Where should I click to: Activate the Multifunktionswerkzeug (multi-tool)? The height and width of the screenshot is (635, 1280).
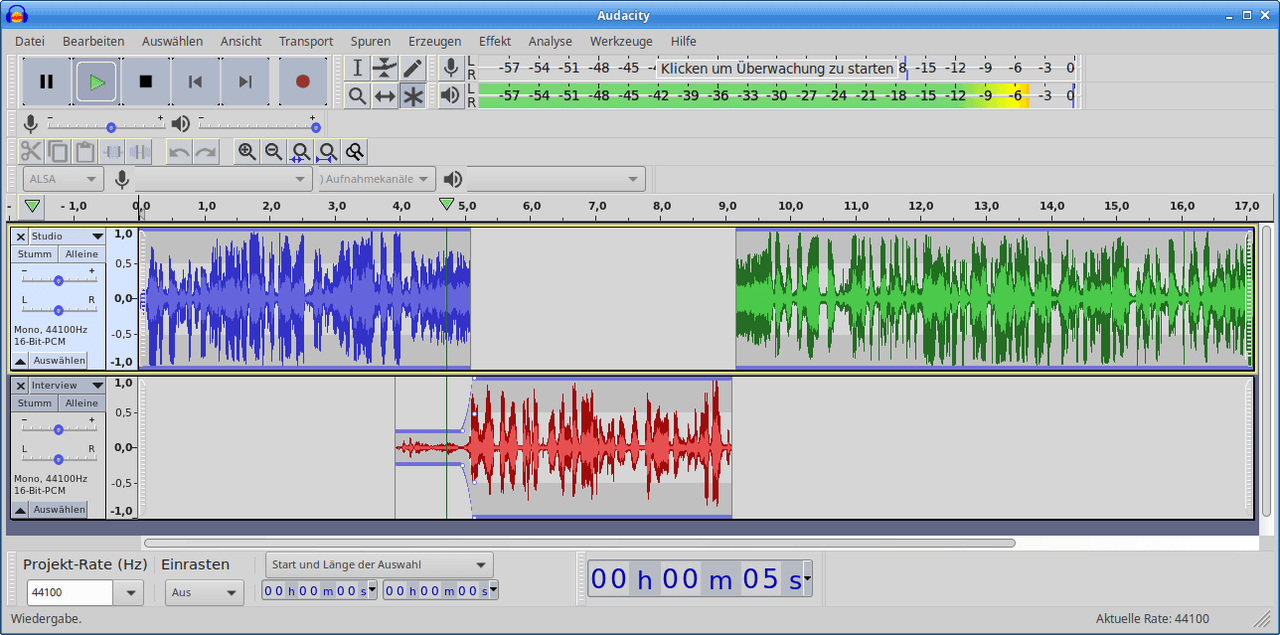click(x=412, y=95)
